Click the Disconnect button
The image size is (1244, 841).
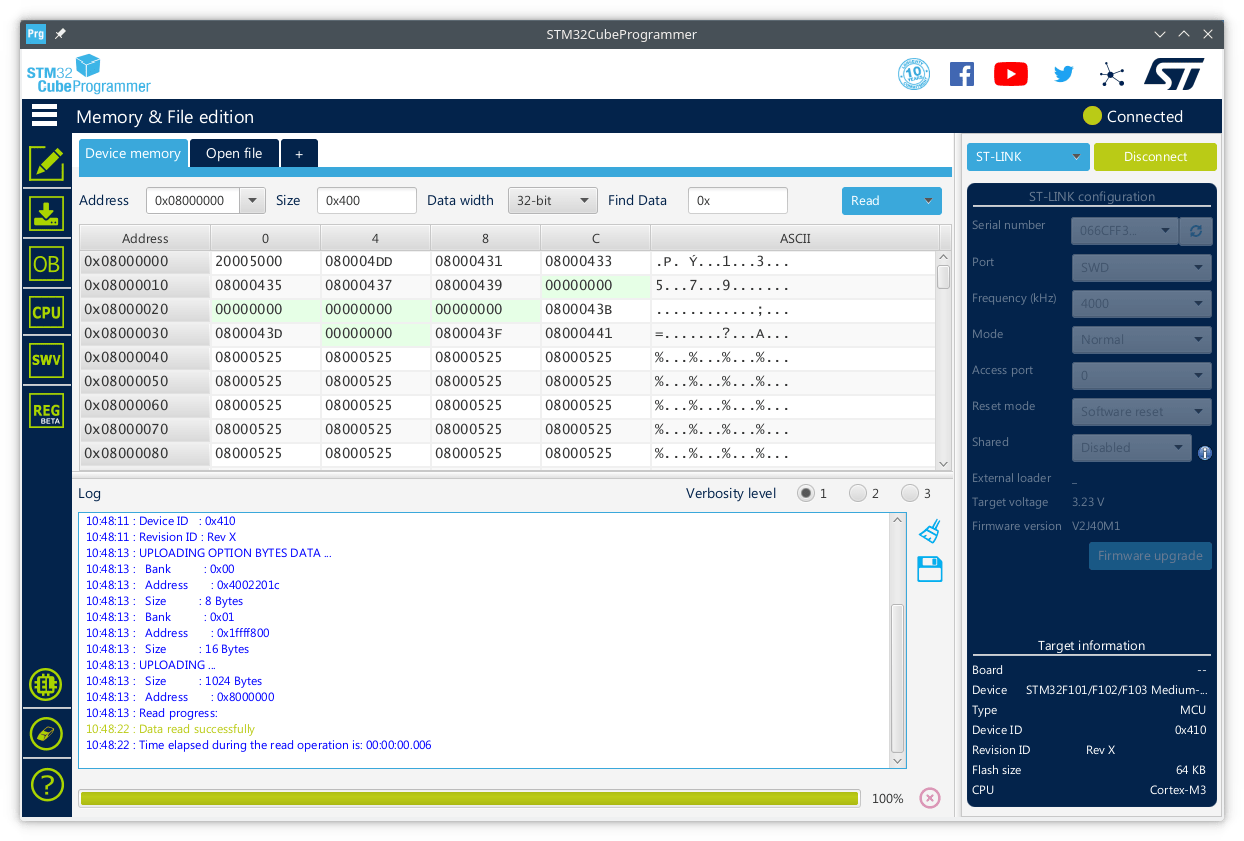point(1155,157)
